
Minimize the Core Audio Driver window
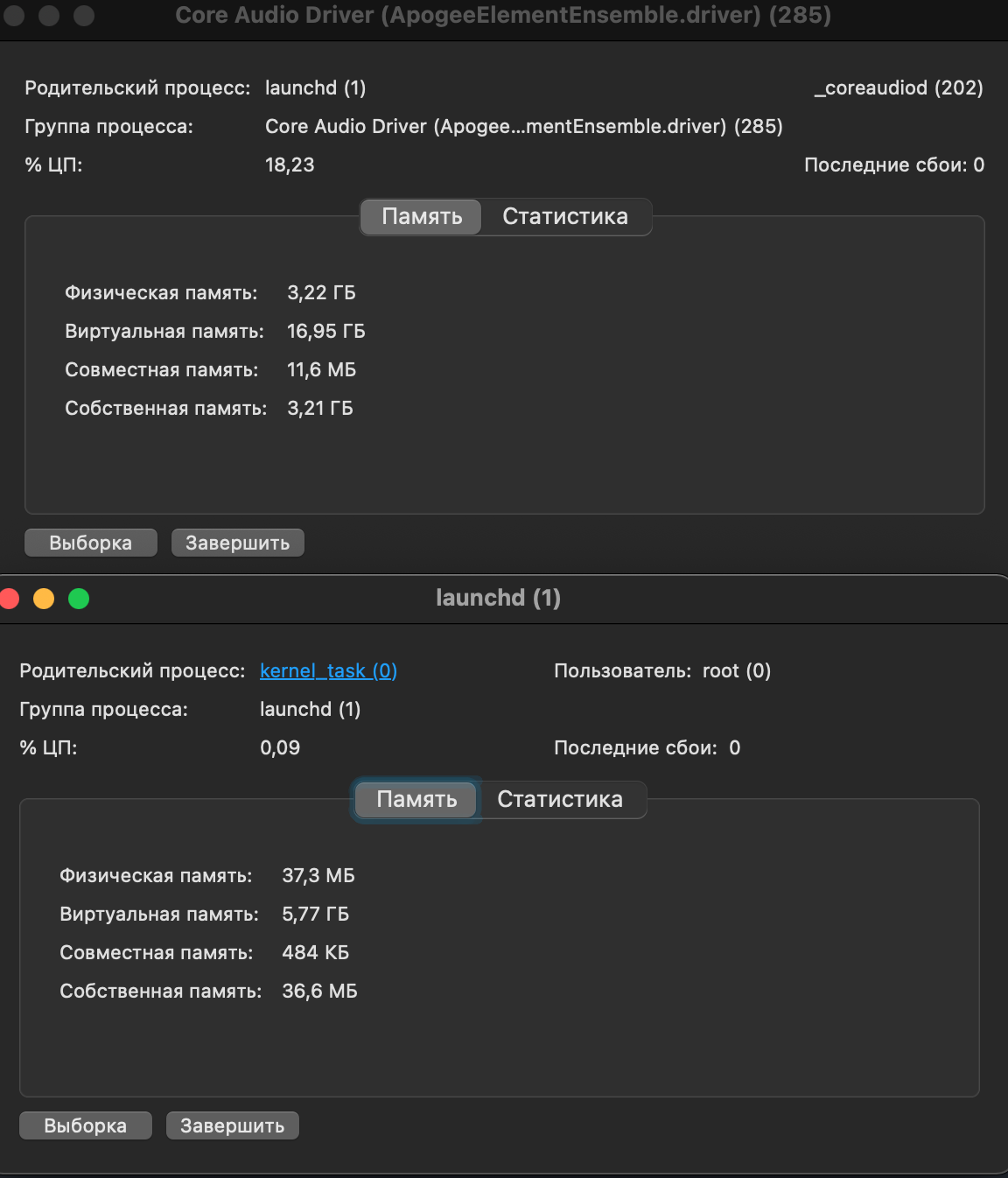coord(49,16)
